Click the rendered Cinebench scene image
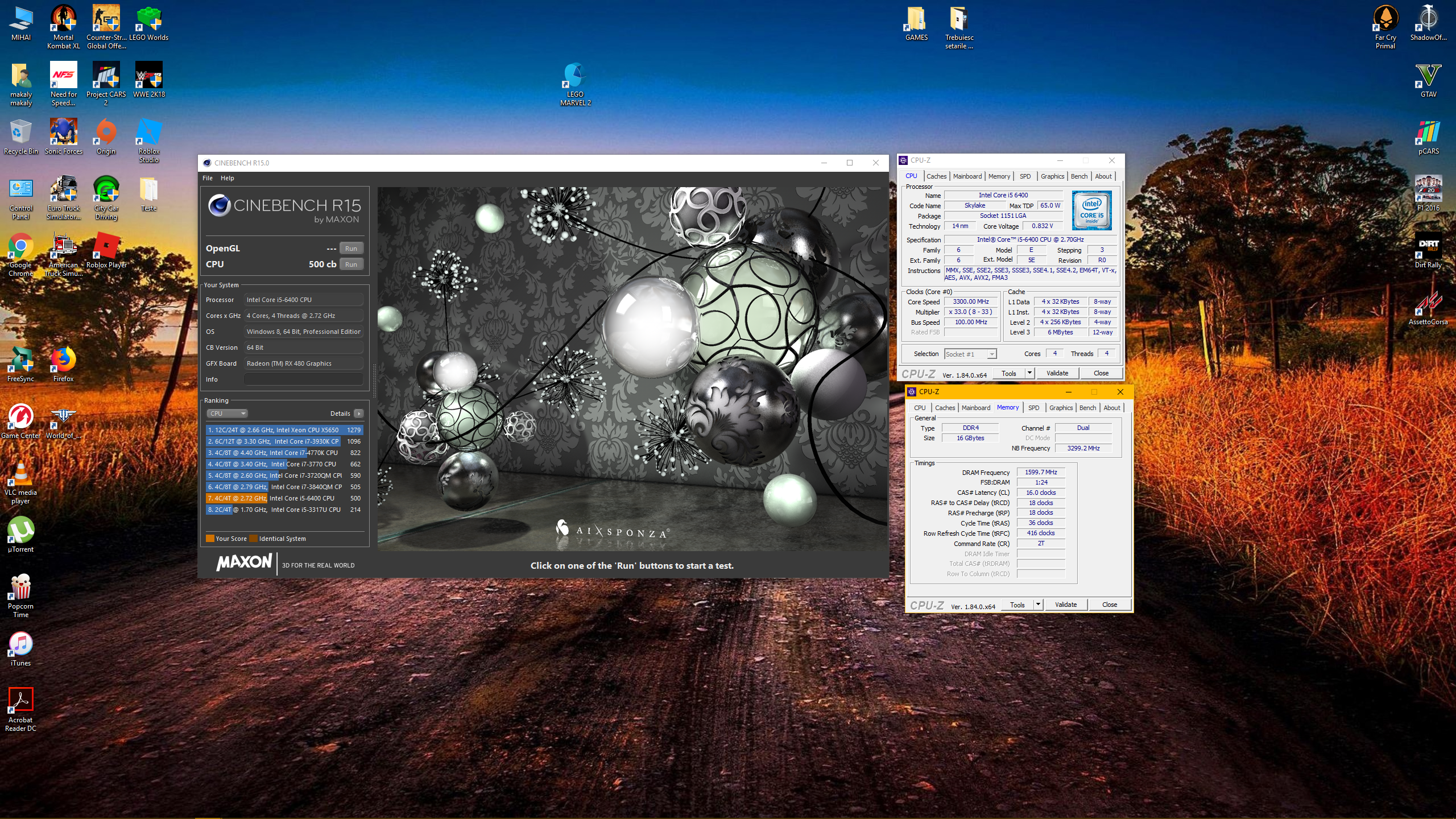The height and width of the screenshot is (819, 1456). (x=632, y=369)
